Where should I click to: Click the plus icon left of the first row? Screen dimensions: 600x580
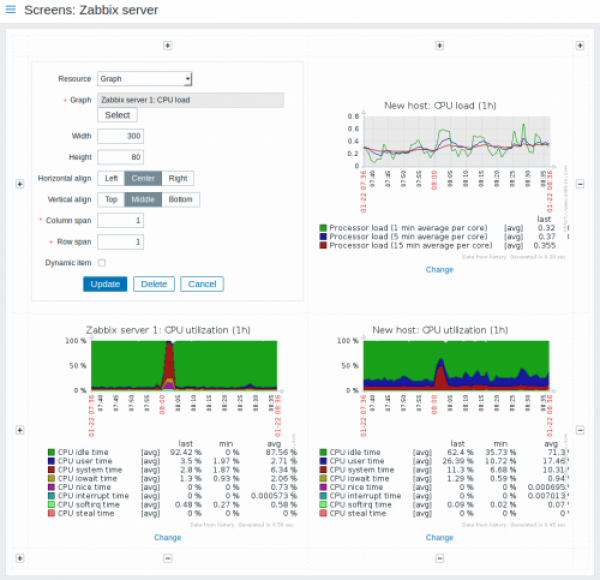coord(20,183)
